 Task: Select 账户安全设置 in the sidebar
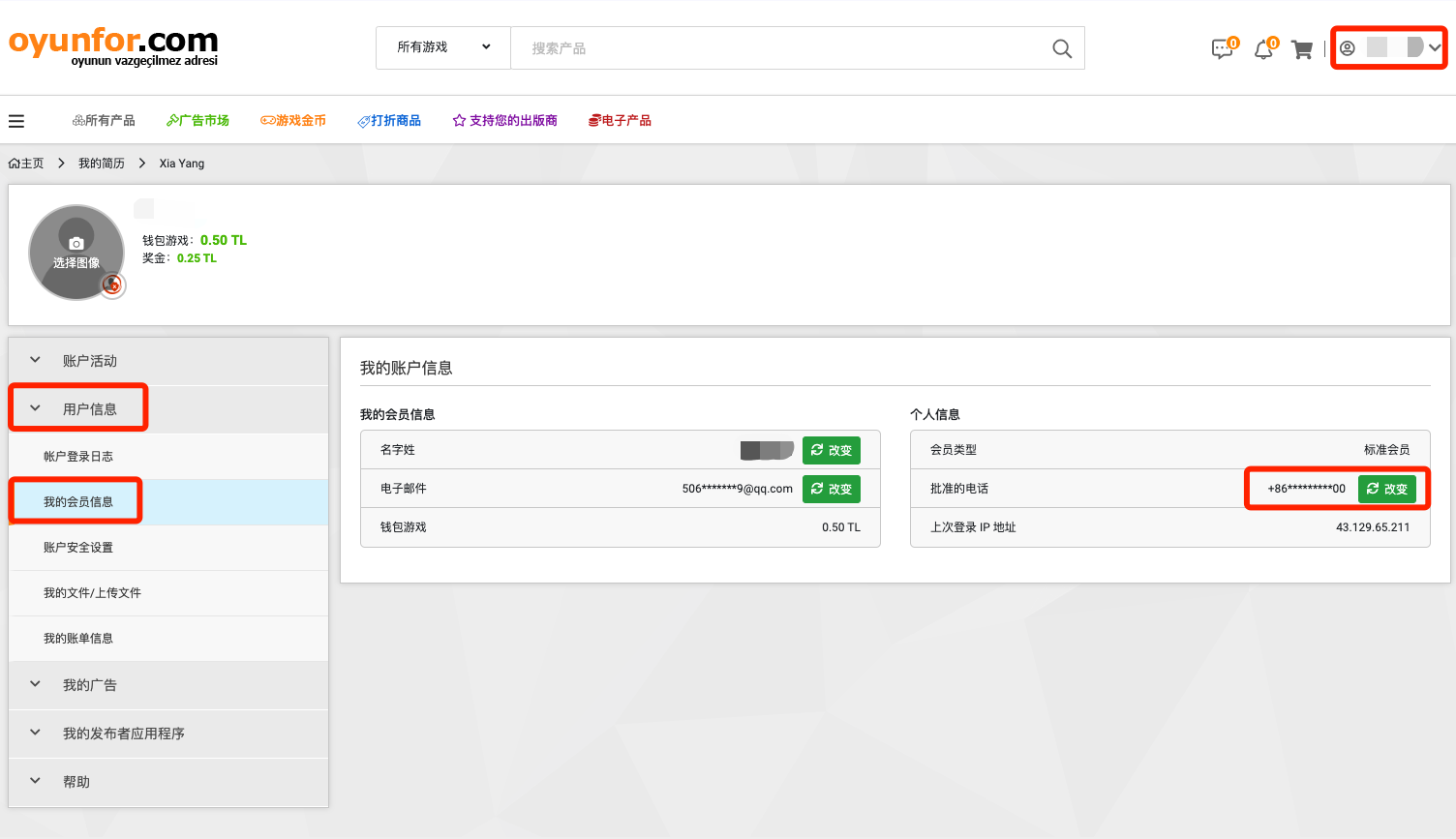[78, 548]
